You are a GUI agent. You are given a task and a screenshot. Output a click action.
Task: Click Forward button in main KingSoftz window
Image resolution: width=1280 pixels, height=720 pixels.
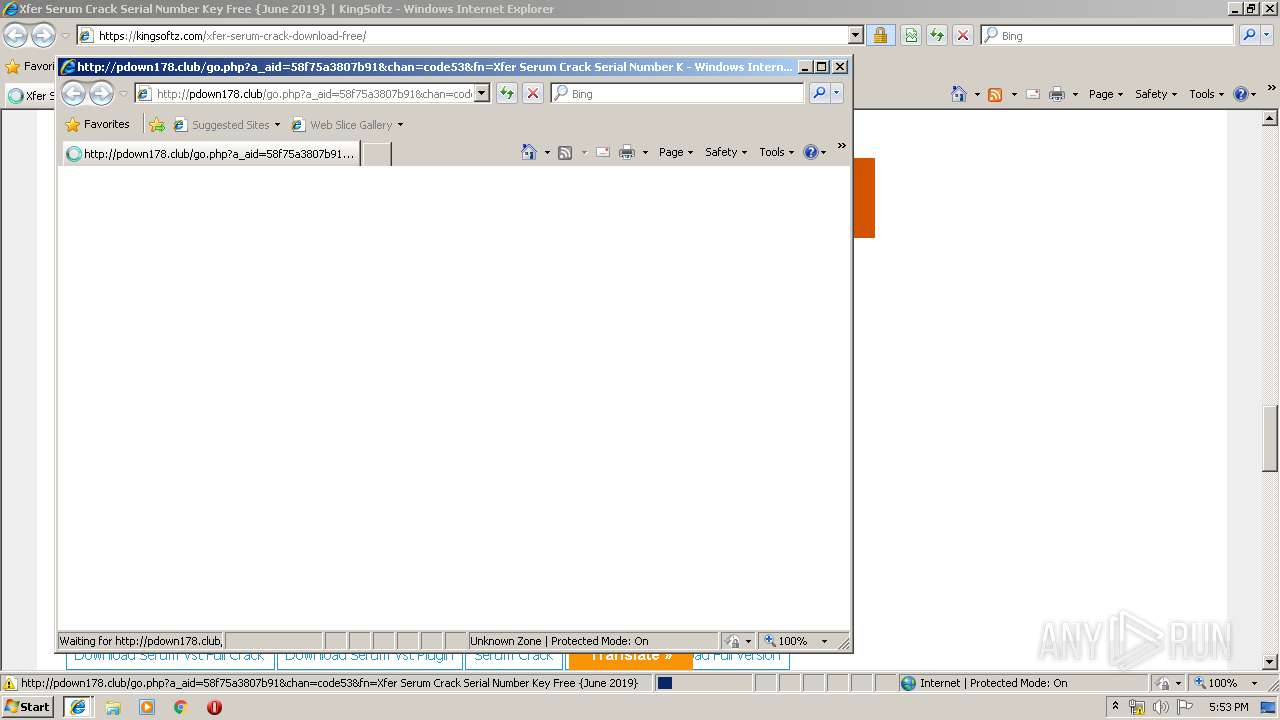pos(43,35)
